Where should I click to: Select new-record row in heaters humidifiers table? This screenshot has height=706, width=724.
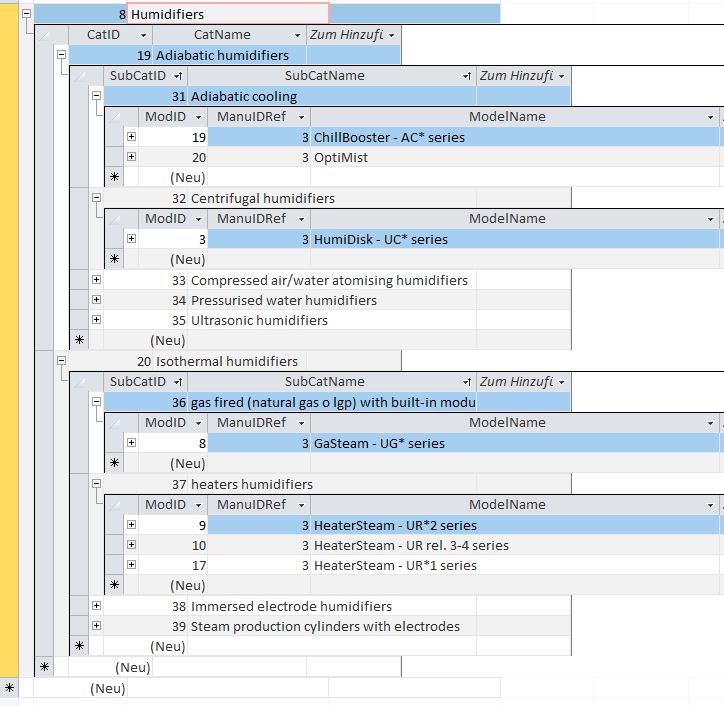coord(115,585)
